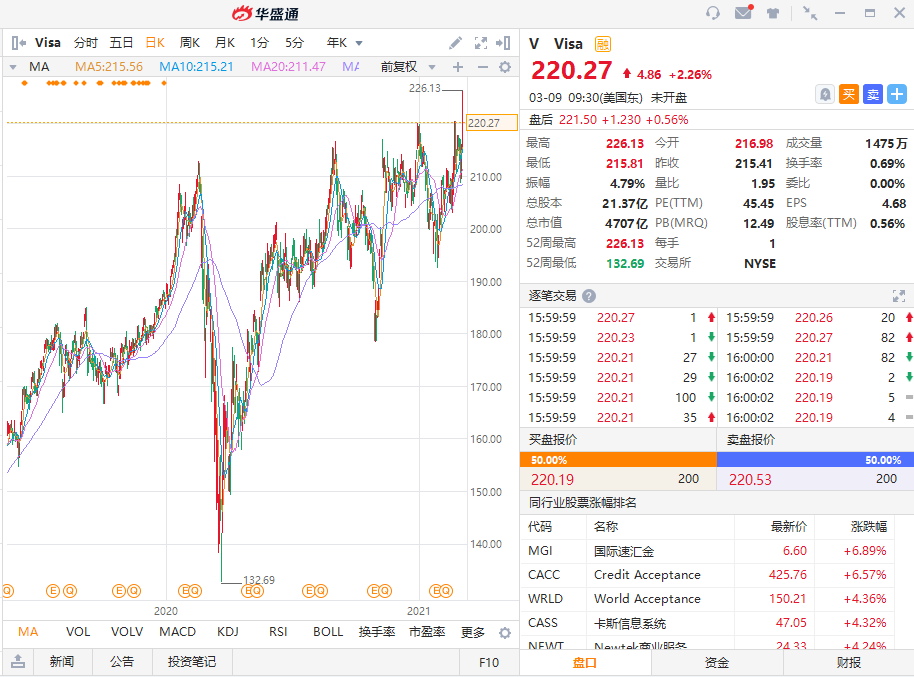Open 更多 indicators

point(473,632)
